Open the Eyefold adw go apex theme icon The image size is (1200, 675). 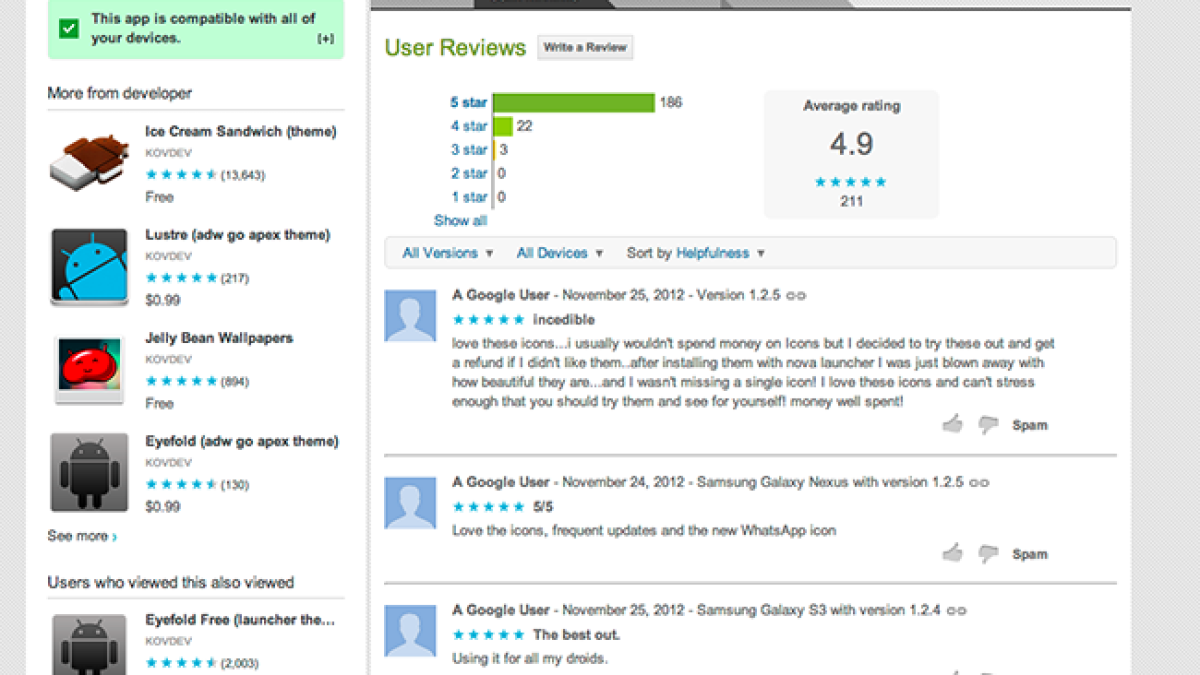pos(89,473)
